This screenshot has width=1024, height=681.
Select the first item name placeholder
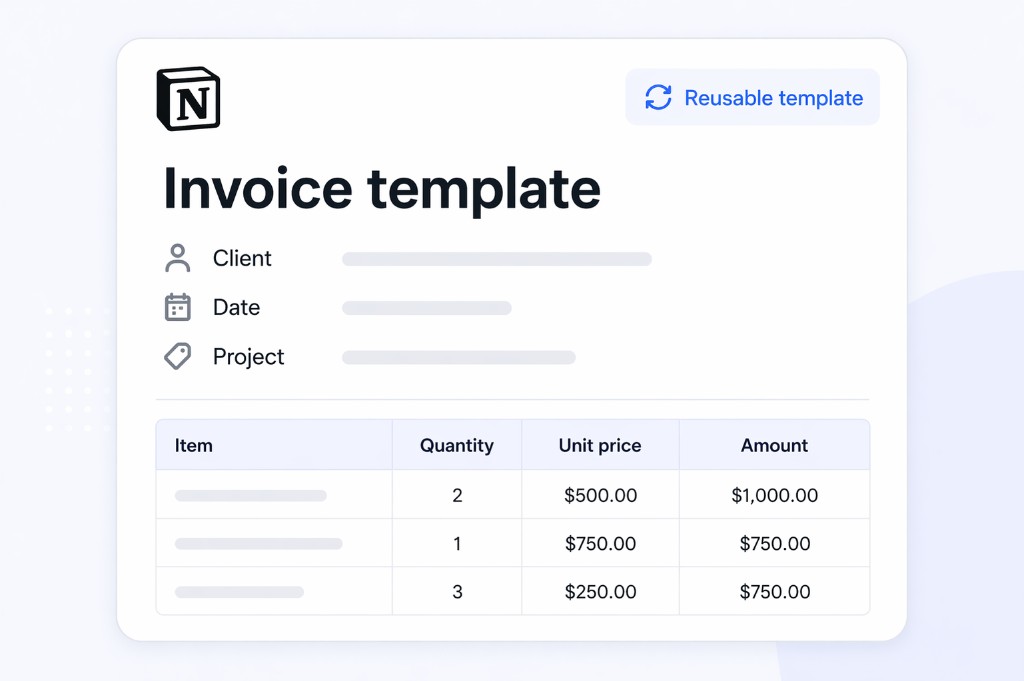point(250,494)
